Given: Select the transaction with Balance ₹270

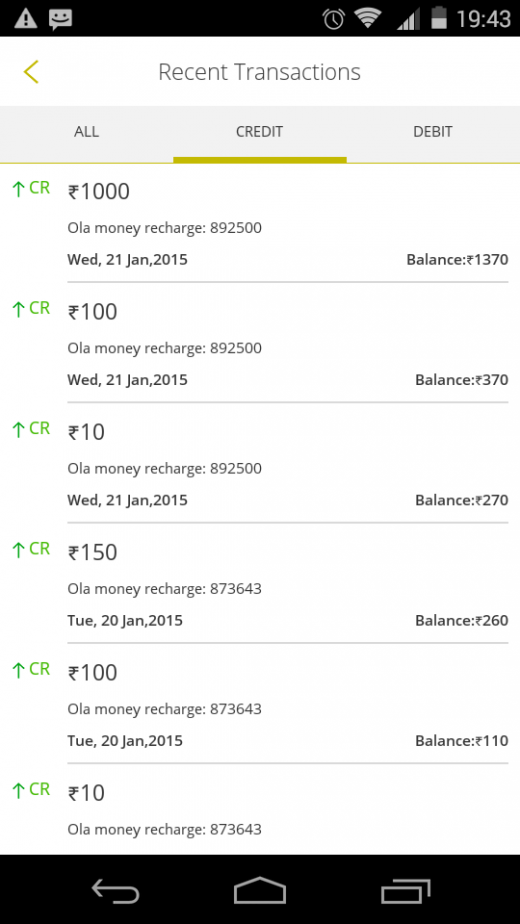Looking at the screenshot, I should tap(260, 463).
